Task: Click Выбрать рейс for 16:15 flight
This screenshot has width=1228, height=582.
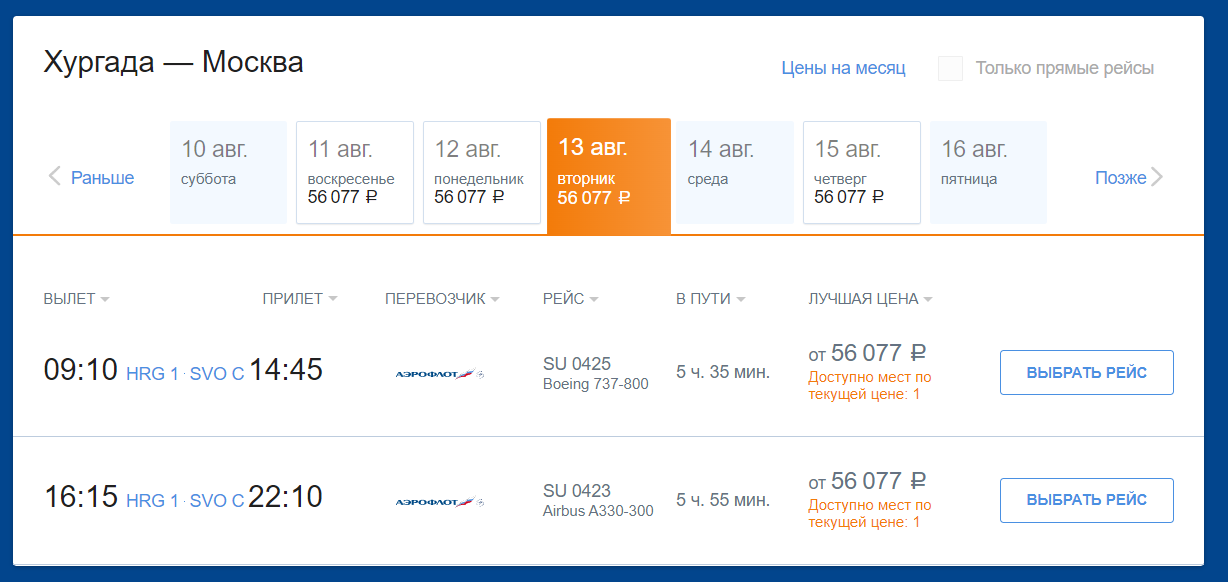Action: pos(1087,500)
